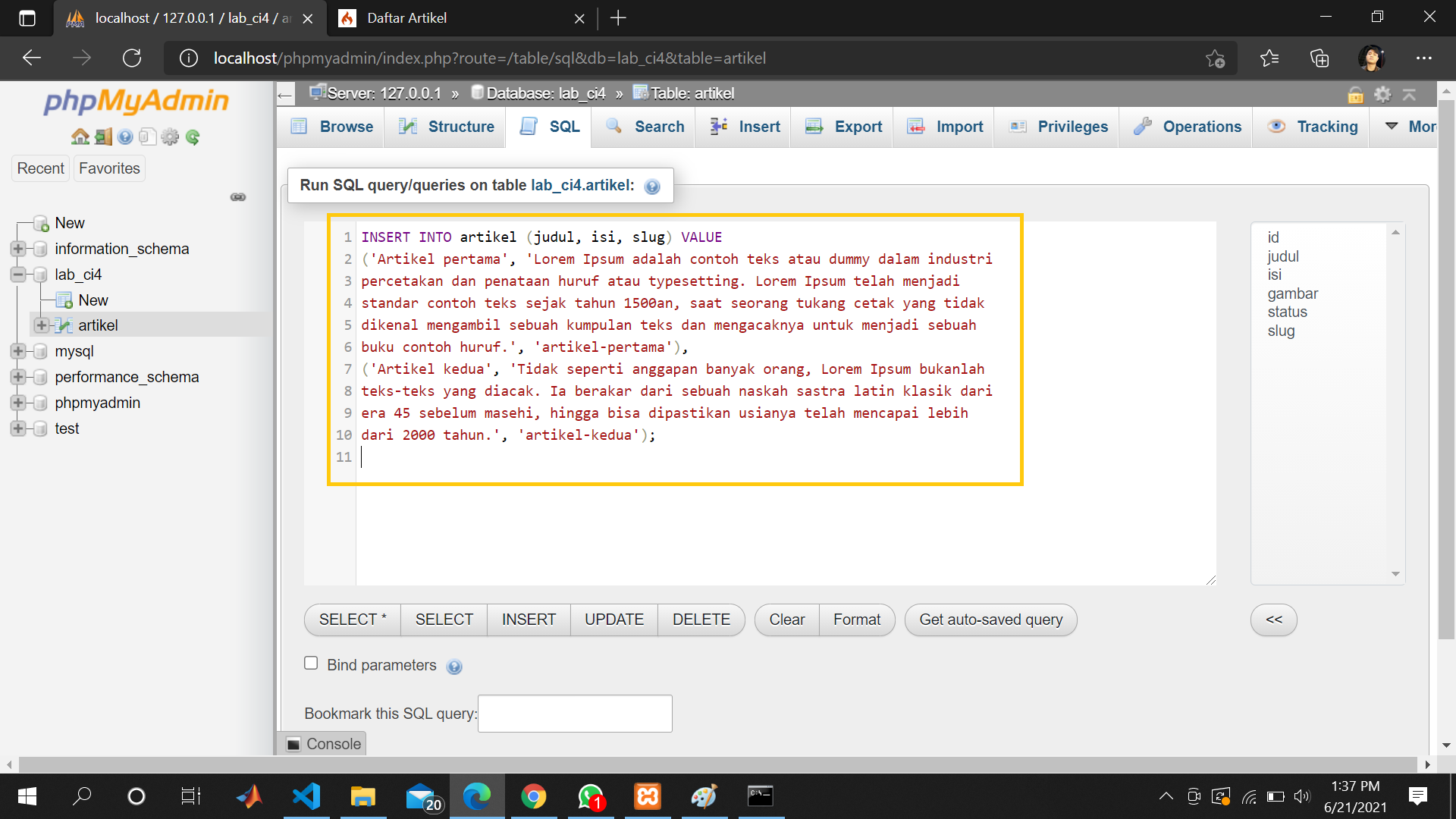Collapse the lab_ci4 database tree
Screen dimensions: 1456x819
pyautogui.click(x=17, y=275)
